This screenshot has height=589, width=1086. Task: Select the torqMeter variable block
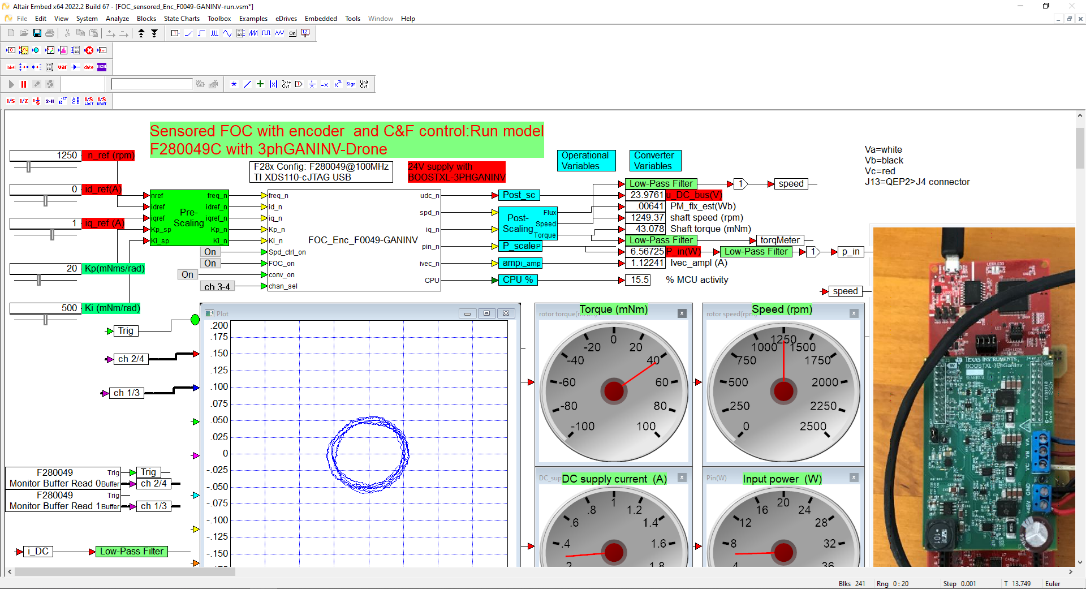pos(780,240)
